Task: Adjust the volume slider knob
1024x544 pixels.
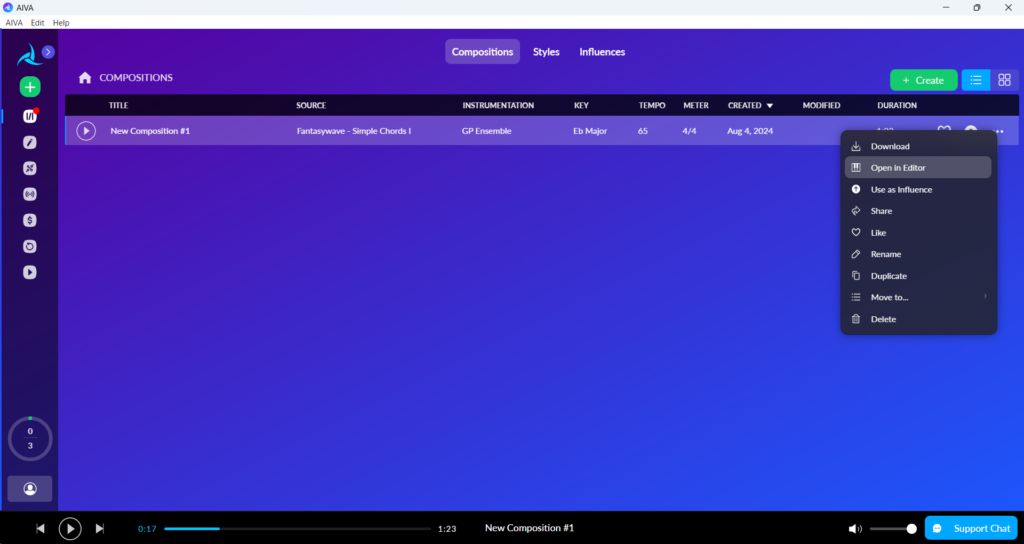Action: coord(911,528)
